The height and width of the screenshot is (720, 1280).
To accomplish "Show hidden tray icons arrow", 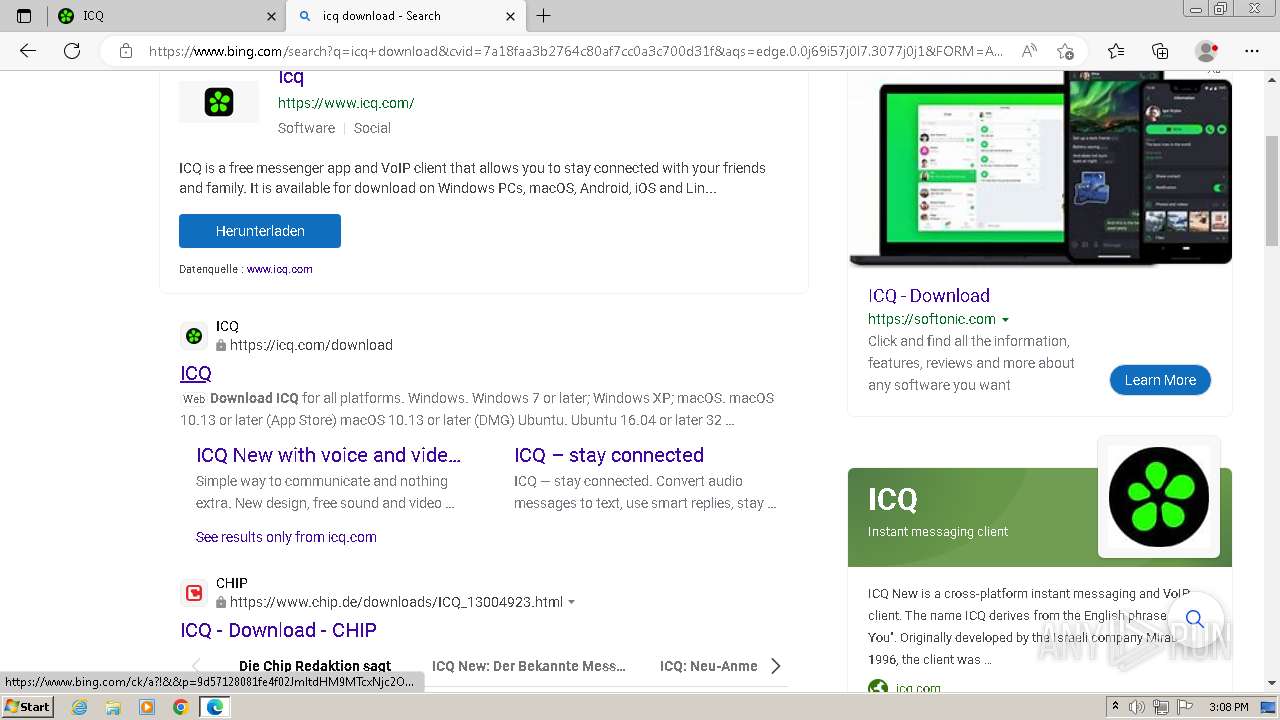I will [1115, 707].
